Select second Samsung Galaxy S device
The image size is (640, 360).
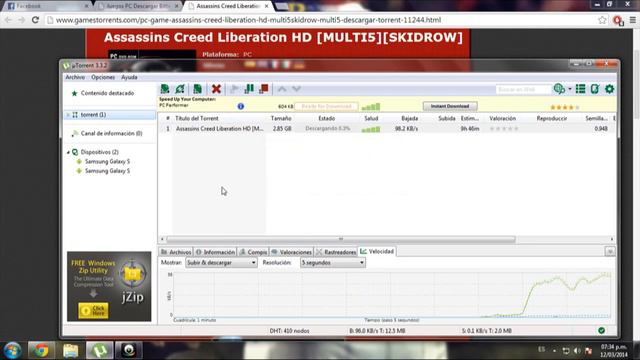coord(107,171)
